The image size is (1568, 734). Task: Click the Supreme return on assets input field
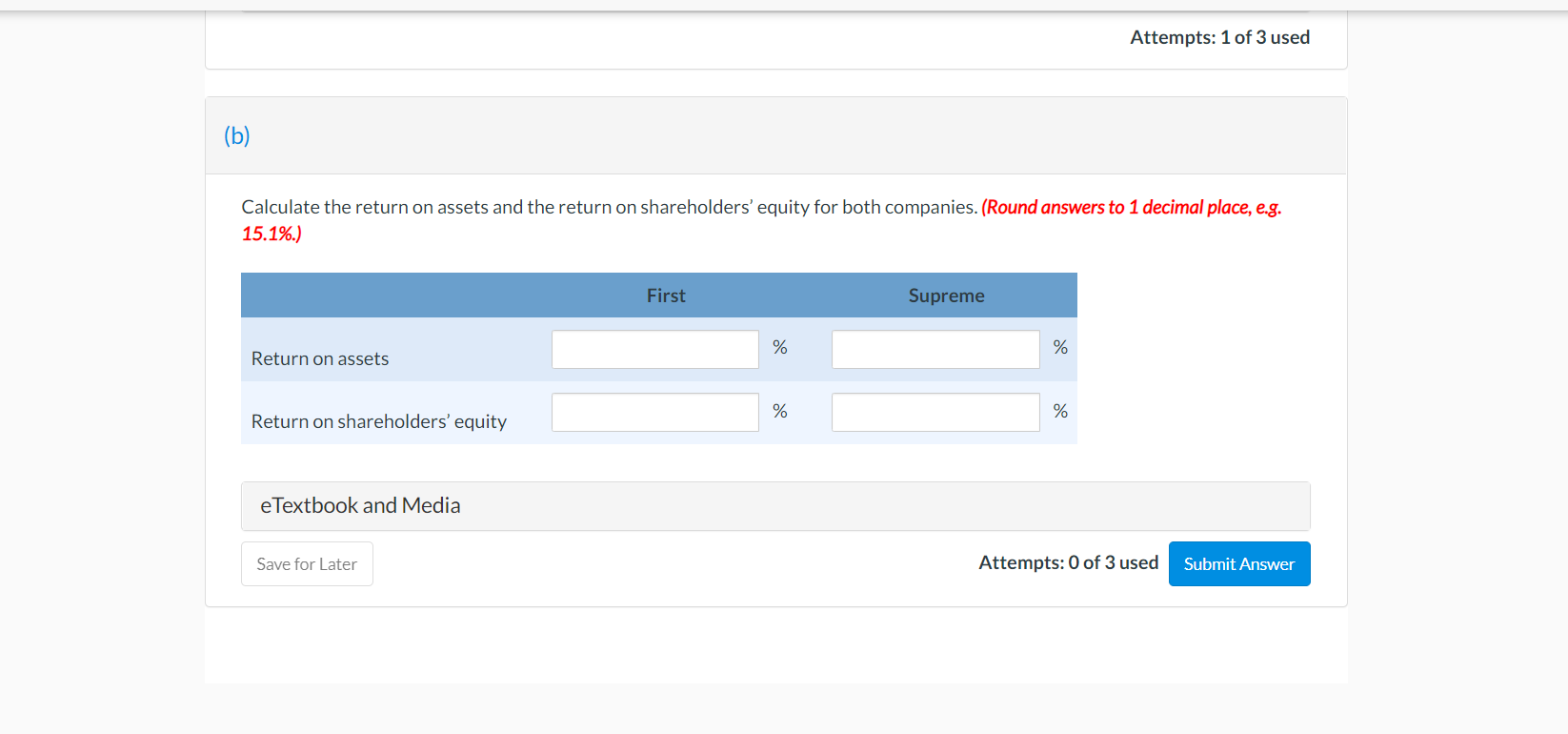click(935, 349)
